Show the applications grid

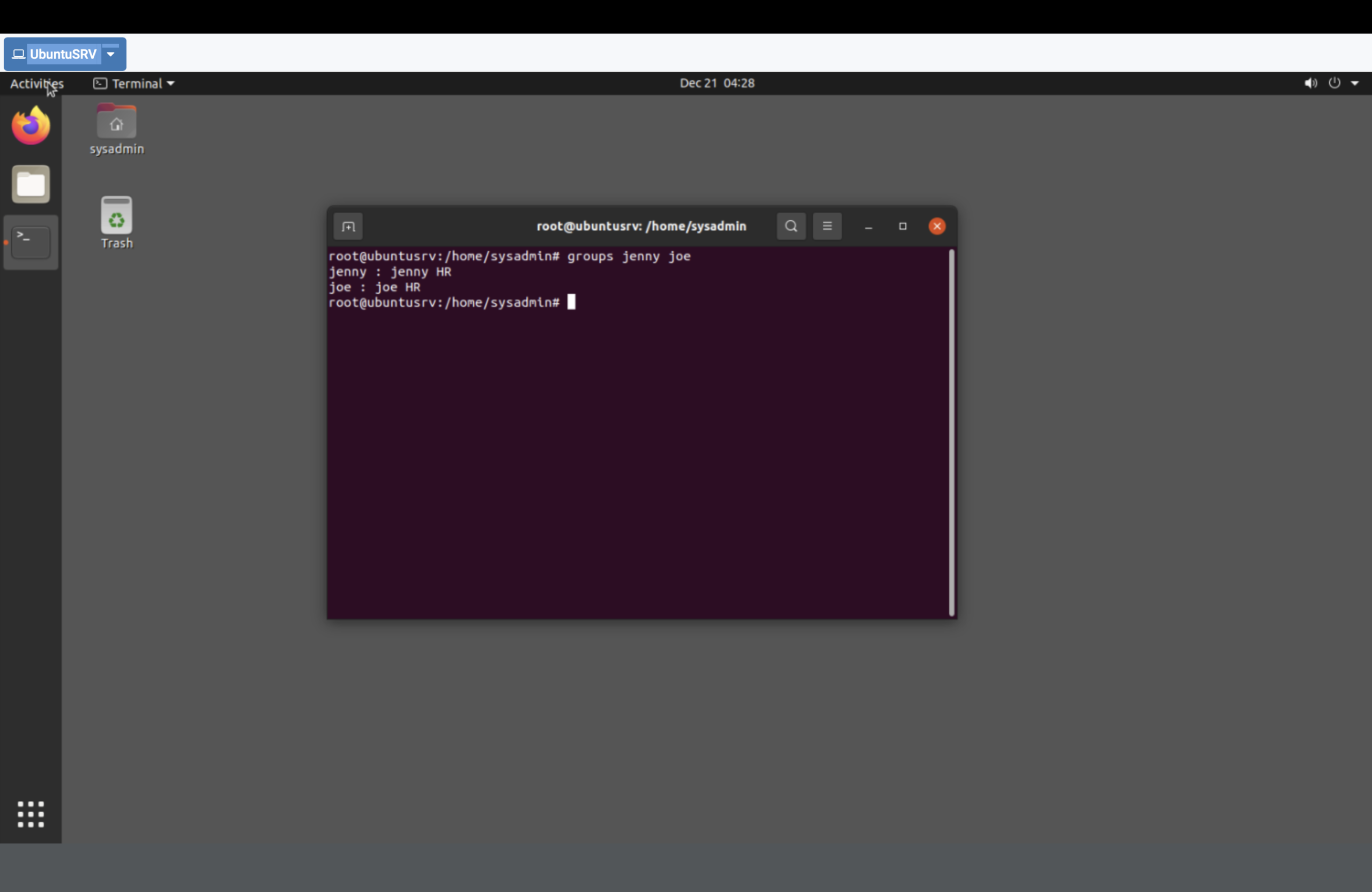click(31, 814)
